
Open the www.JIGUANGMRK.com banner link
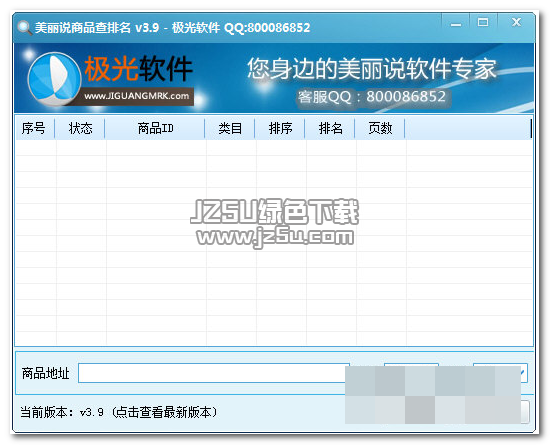[136, 96]
